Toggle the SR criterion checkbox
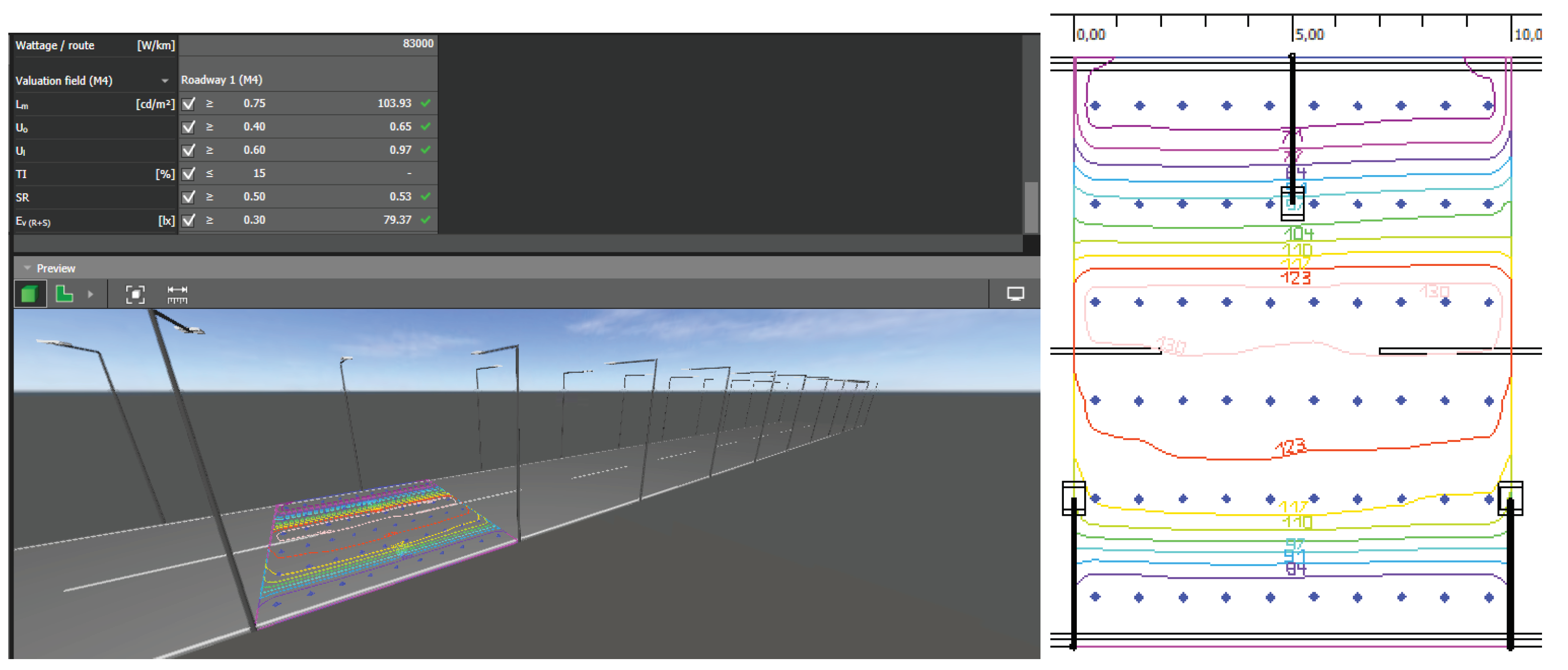 pos(189,196)
